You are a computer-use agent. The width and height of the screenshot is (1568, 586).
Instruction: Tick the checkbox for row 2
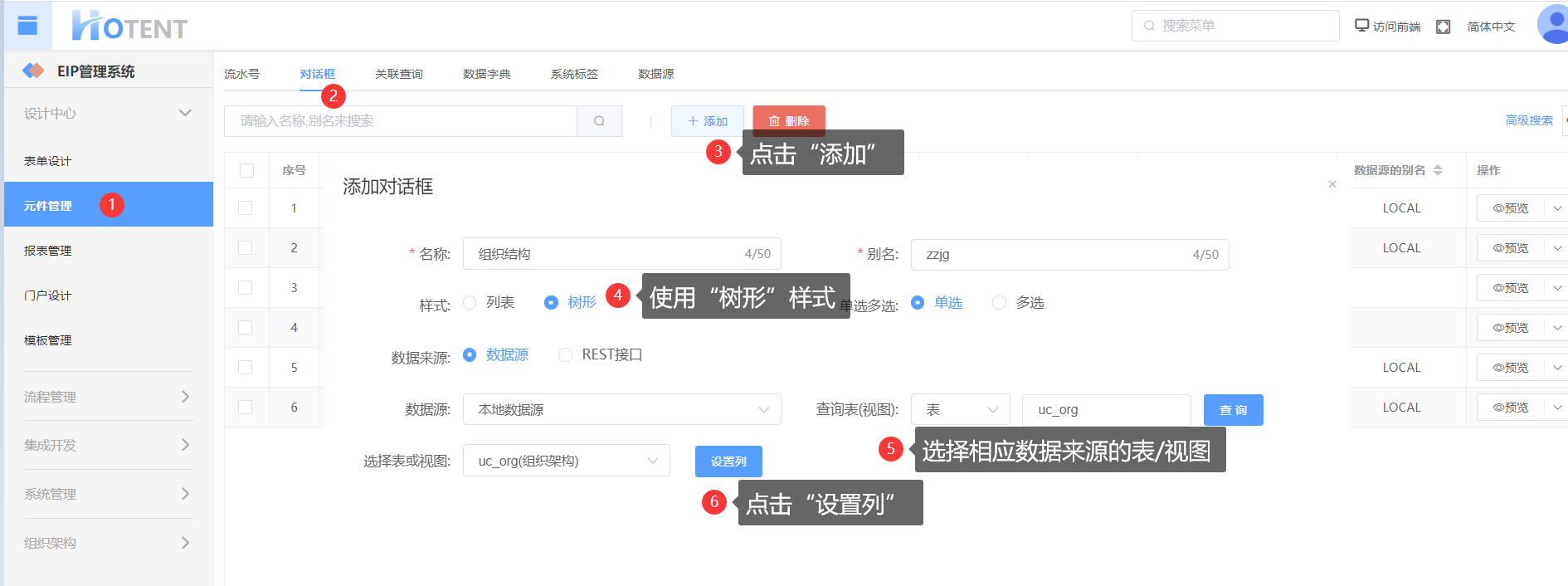click(x=246, y=248)
